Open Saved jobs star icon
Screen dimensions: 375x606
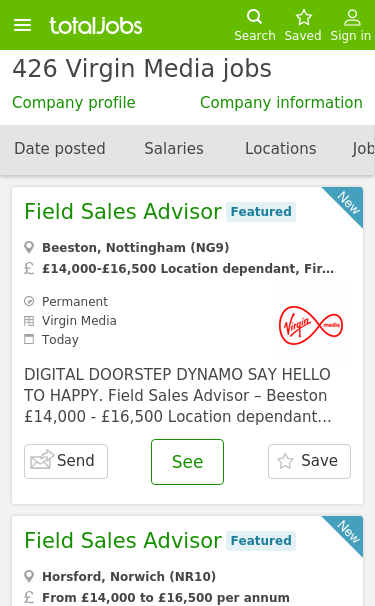pyautogui.click(x=303, y=17)
